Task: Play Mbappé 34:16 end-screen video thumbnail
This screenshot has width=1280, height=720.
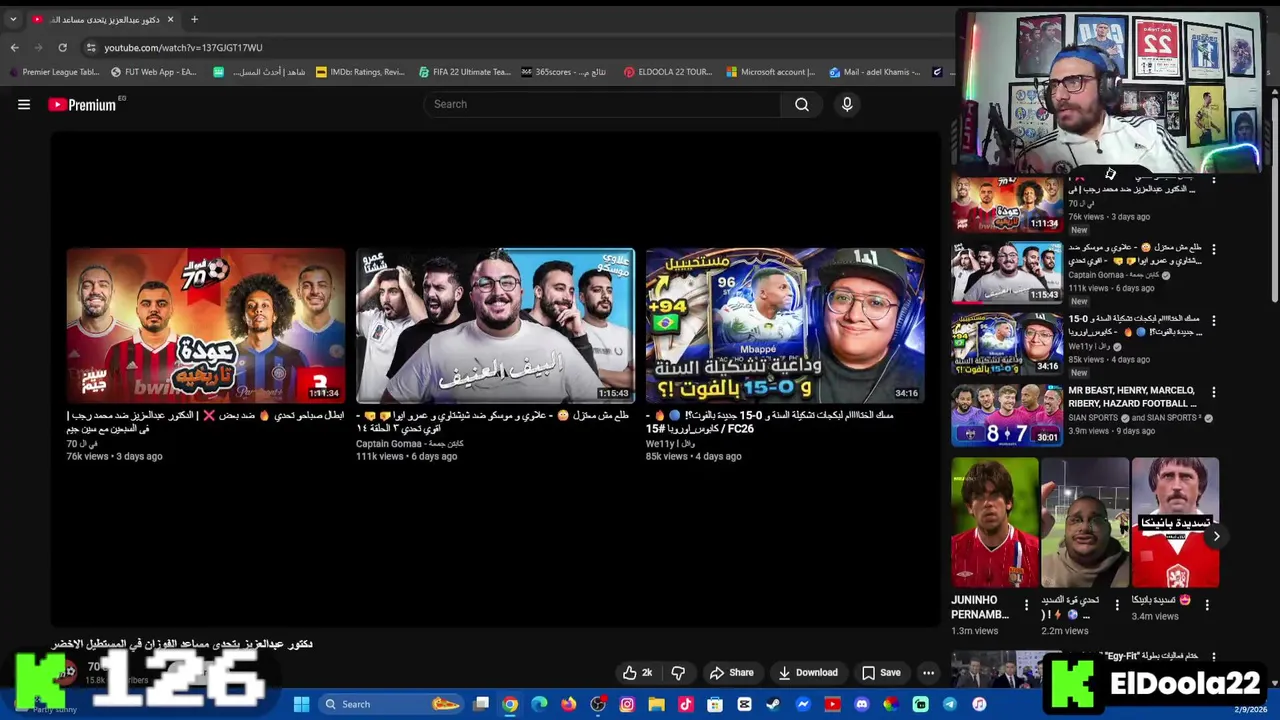Action: tap(785, 325)
